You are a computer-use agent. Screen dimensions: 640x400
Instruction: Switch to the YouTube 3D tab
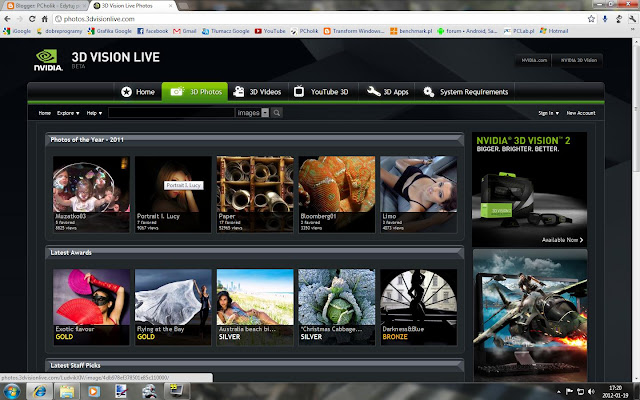pyautogui.click(x=322, y=92)
